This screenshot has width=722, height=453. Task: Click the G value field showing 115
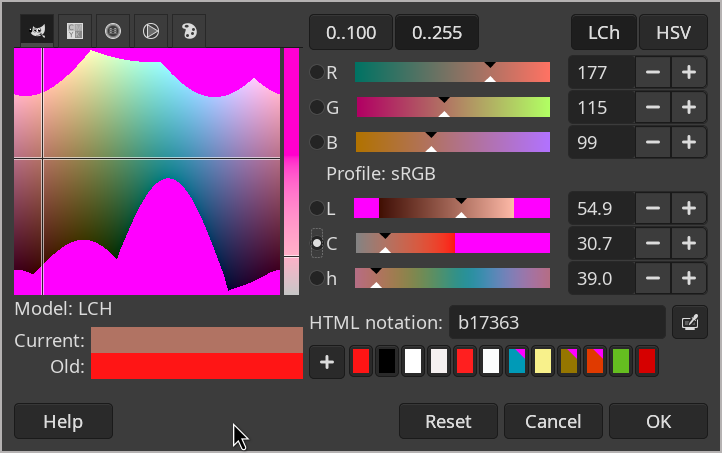[602, 107]
